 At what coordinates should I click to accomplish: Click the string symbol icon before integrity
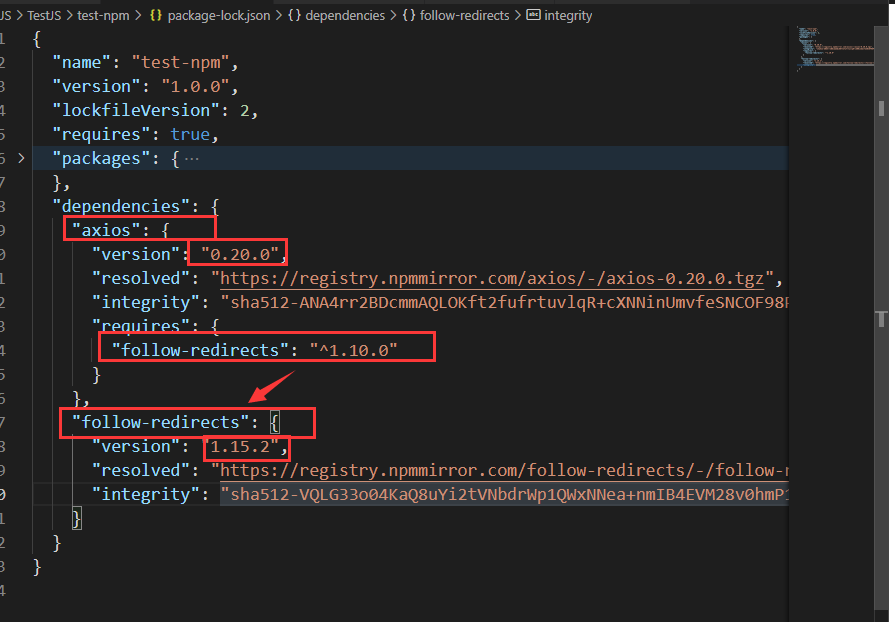click(x=533, y=16)
